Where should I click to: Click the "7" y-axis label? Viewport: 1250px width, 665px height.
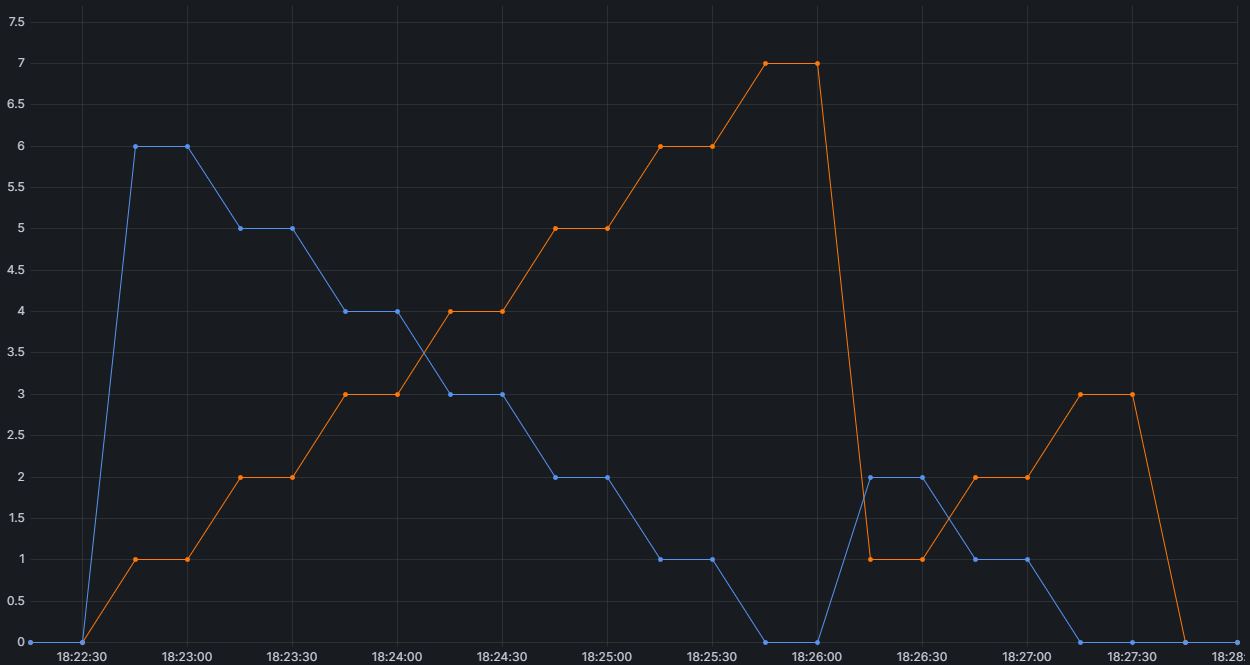(20, 63)
